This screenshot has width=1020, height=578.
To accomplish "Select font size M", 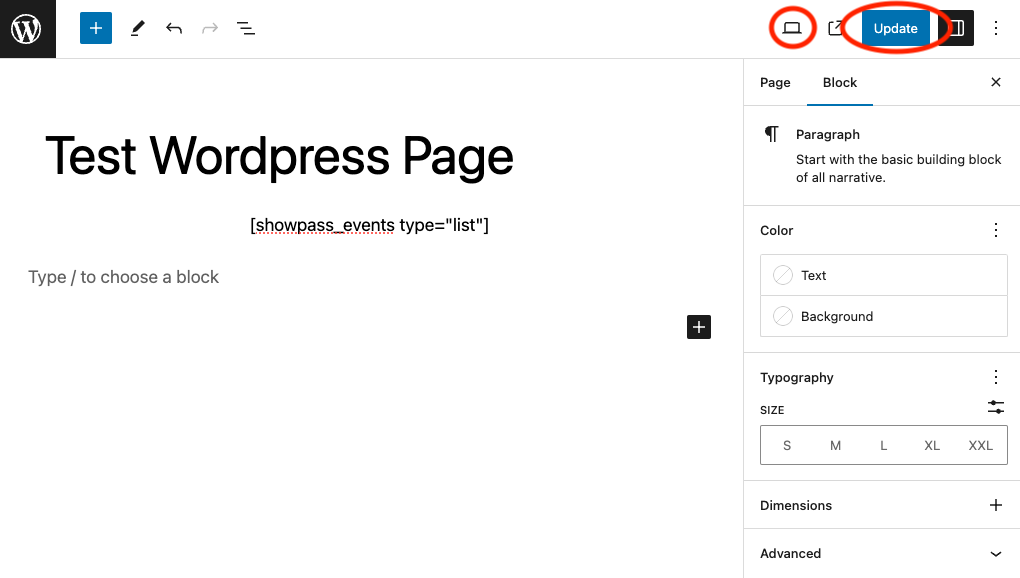I will [x=835, y=445].
